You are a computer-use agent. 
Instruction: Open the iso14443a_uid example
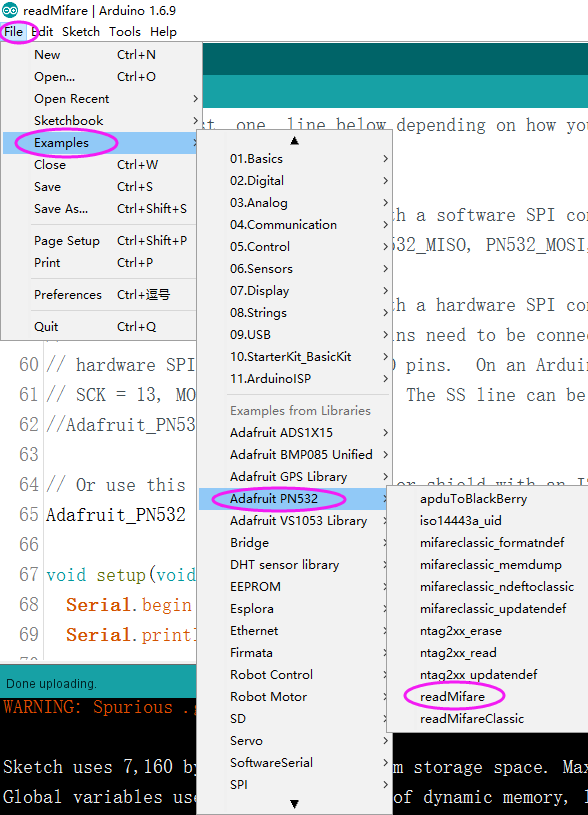tap(488, 520)
